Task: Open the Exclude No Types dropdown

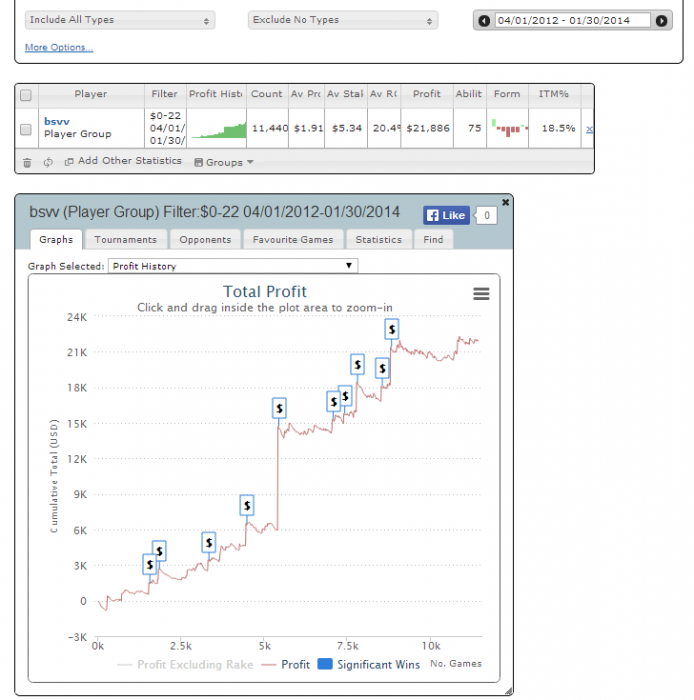Action: (x=343, y=20)
